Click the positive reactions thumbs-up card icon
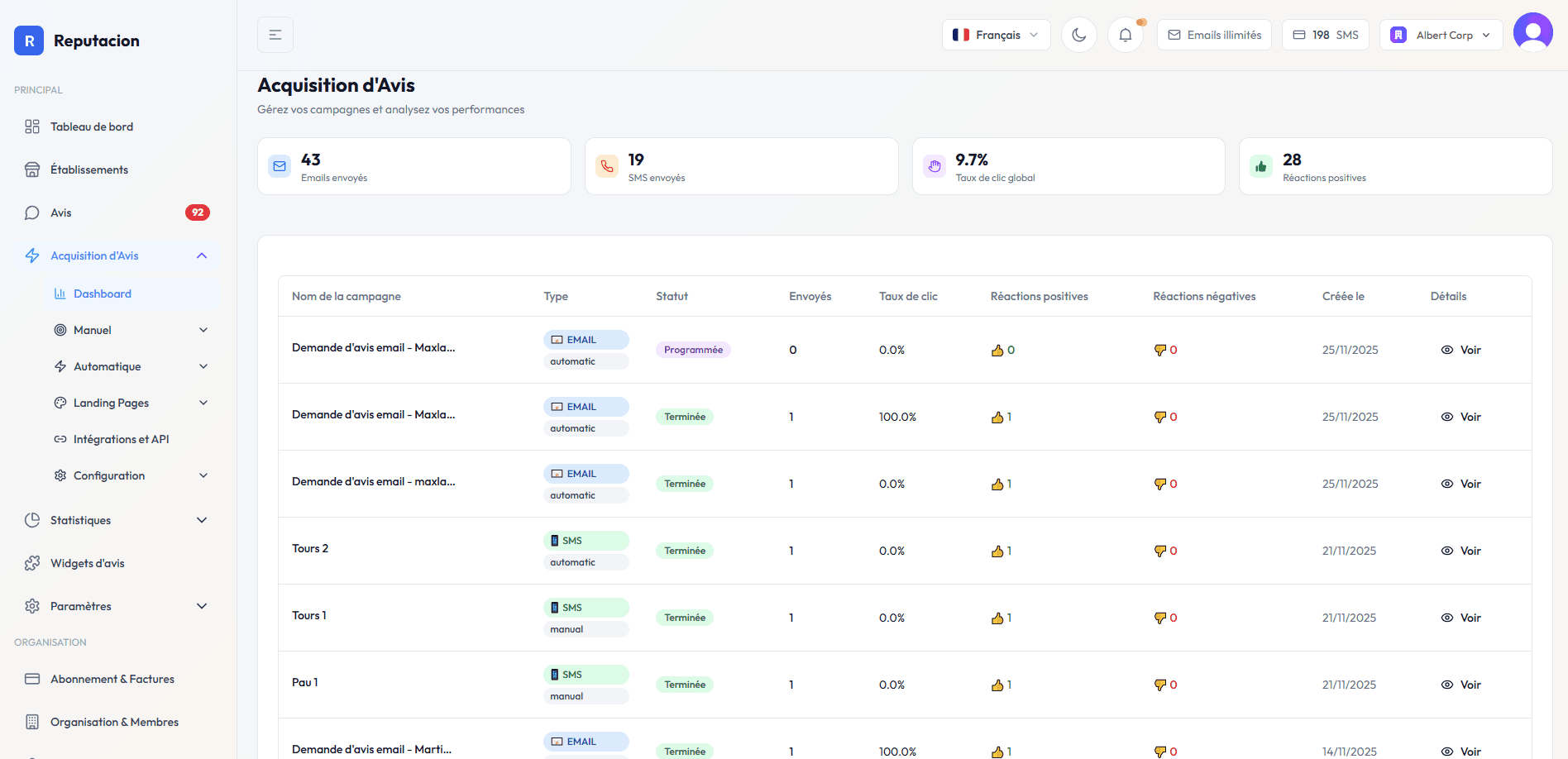 (1261, 166)
